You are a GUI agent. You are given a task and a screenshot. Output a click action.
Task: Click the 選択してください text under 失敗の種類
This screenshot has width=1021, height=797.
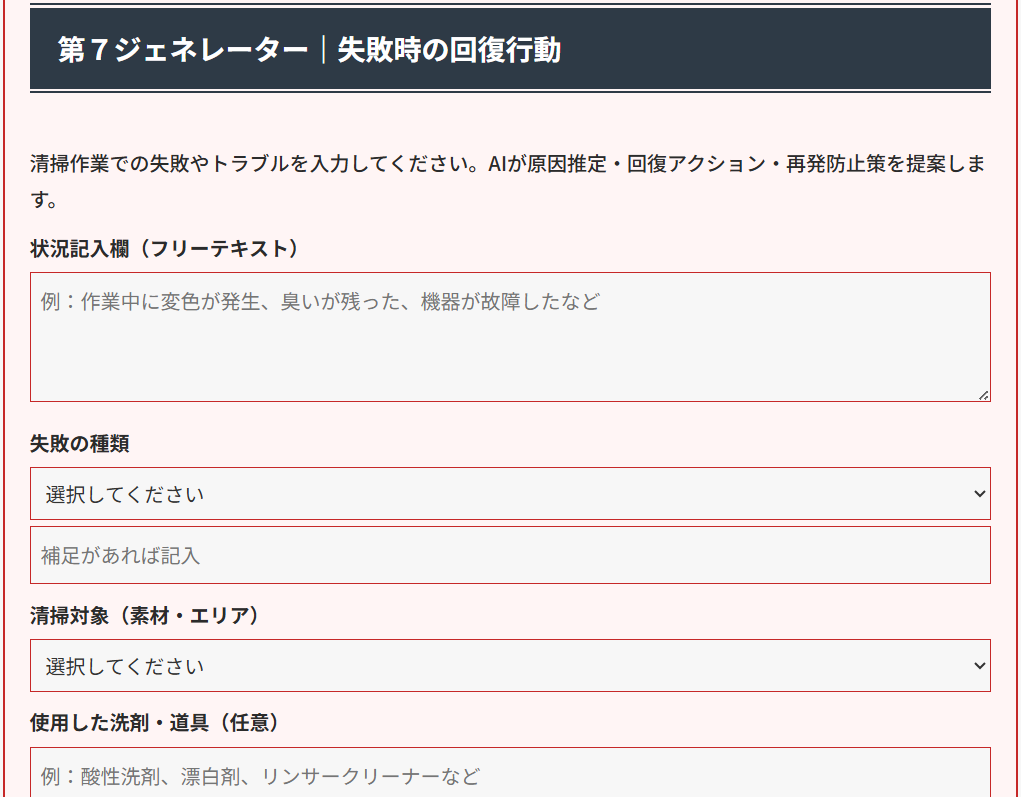(x=125, y=494)
